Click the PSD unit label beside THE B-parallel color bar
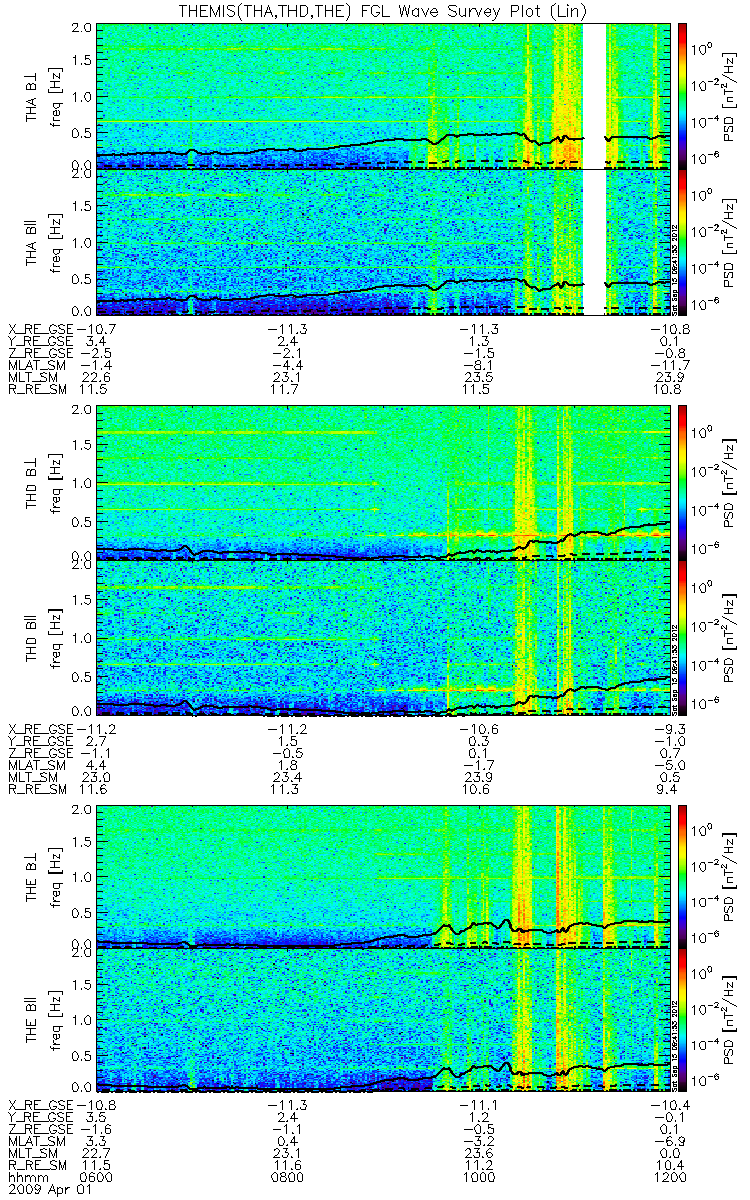Image resolution: width=750 pixels, height=1200 pixels. [x=731, y=1019]
